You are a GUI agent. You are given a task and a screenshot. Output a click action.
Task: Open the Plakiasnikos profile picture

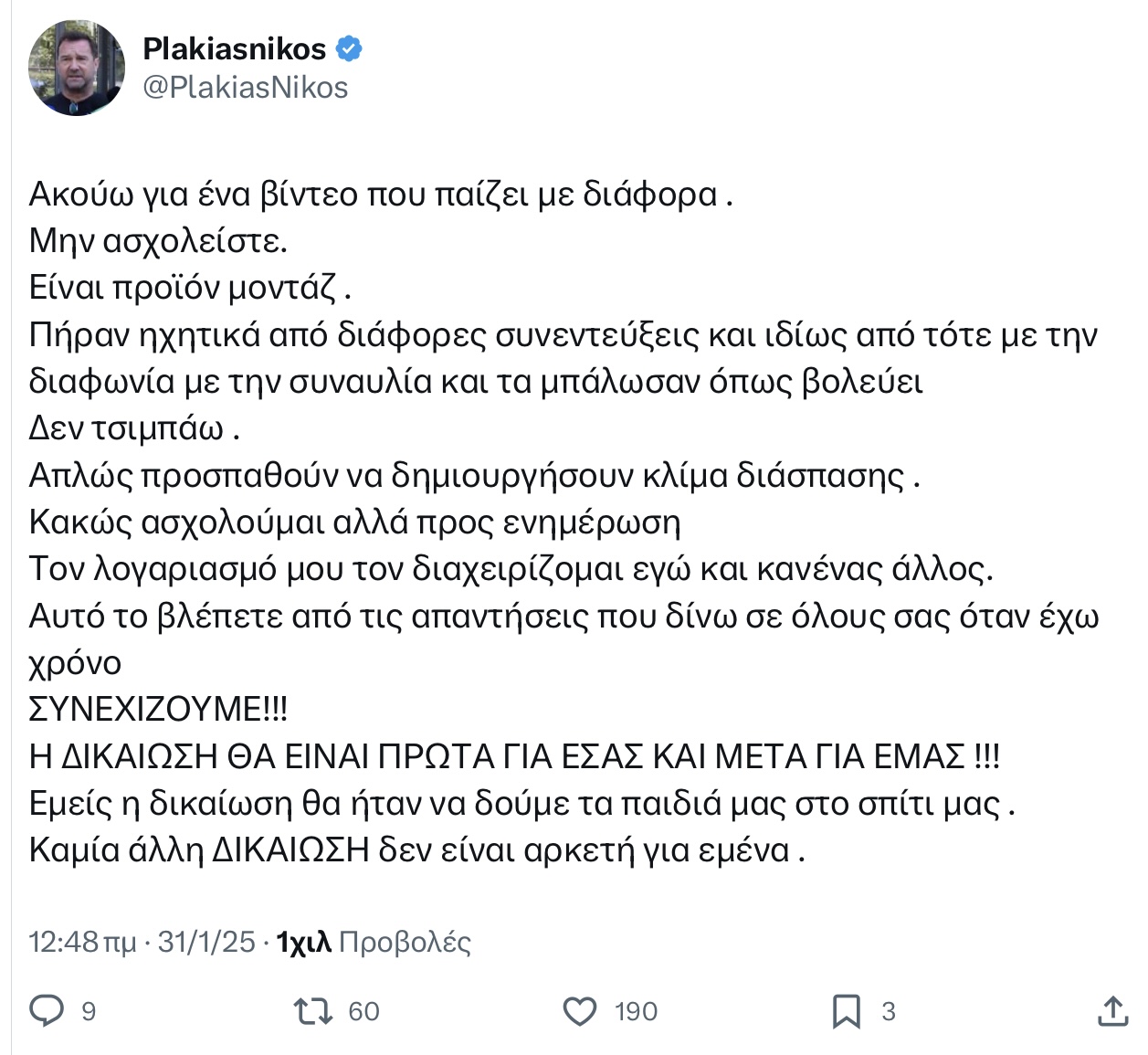tap(77, 69)
